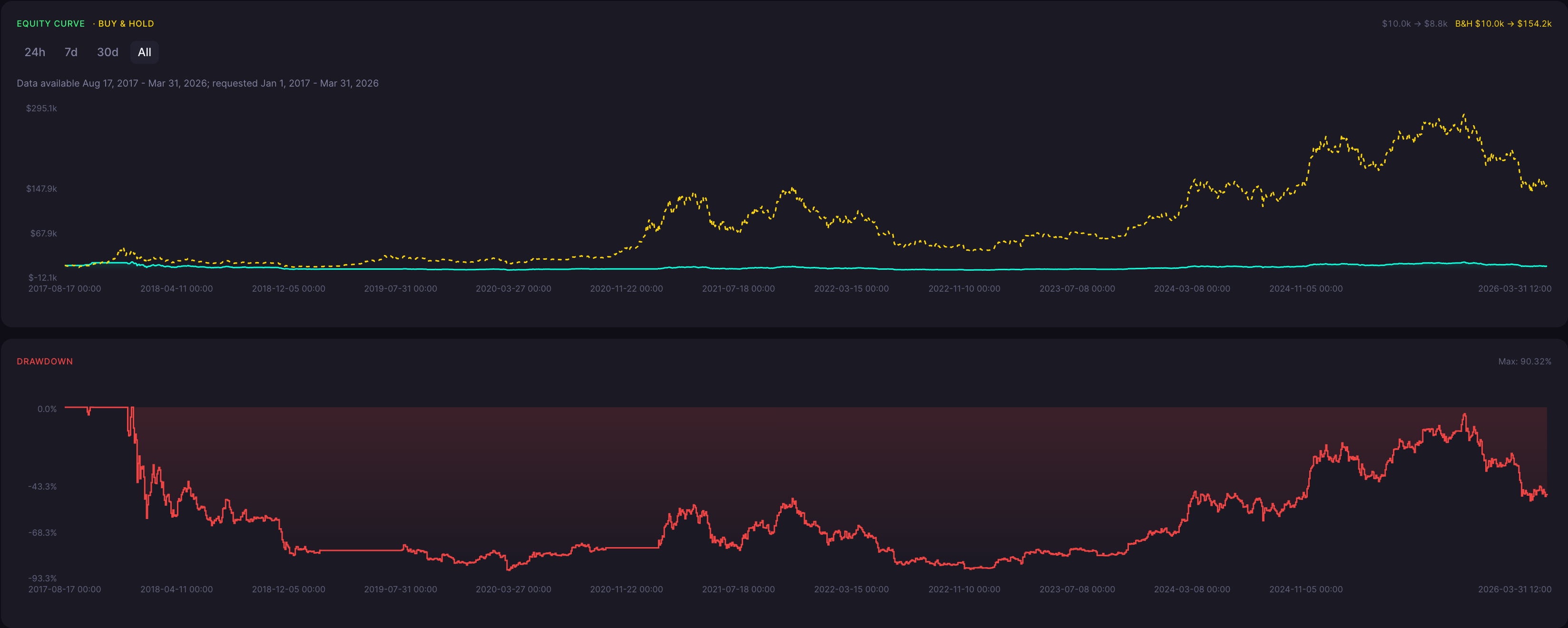Click the 2023-07-08 date on drawdown chart
The image size is (1568, 628).
(1078, 589)
